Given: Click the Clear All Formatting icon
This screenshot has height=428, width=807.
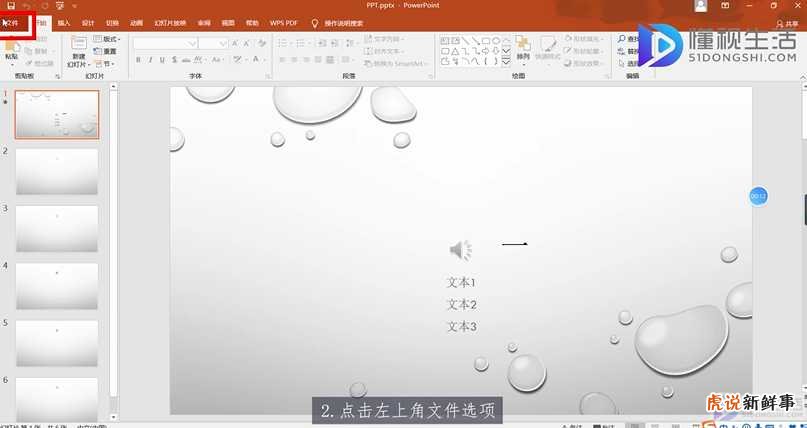Looking at the screenshot, I should click(261, 44).
